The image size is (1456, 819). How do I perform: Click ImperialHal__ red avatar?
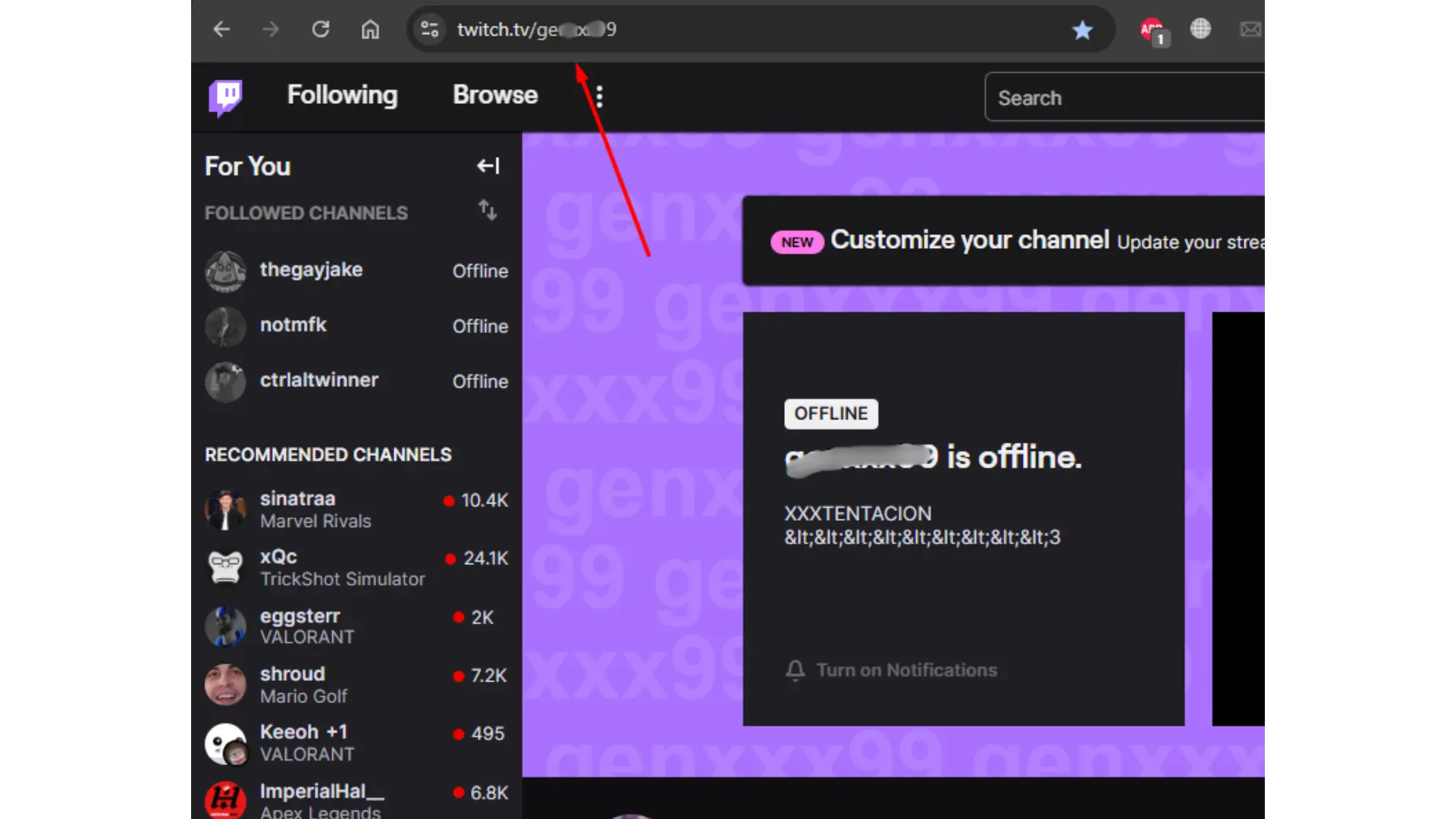tap(225, 800)
